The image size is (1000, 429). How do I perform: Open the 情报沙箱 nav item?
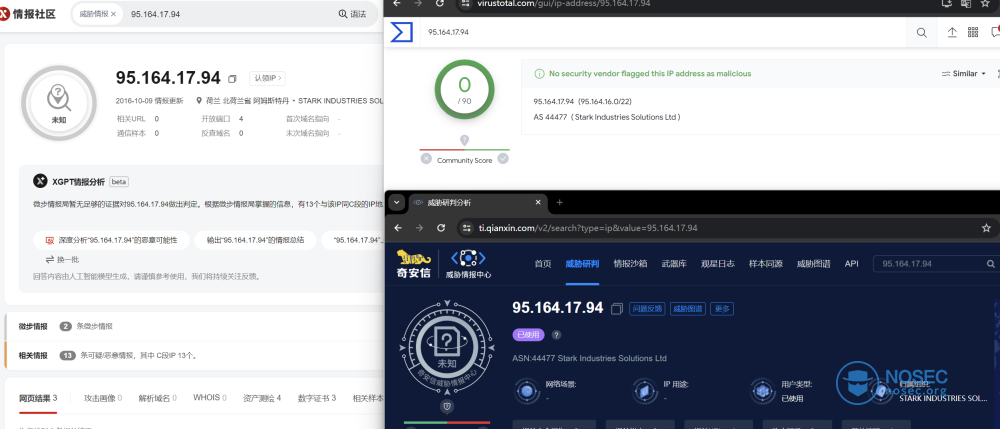pos(630,264)
